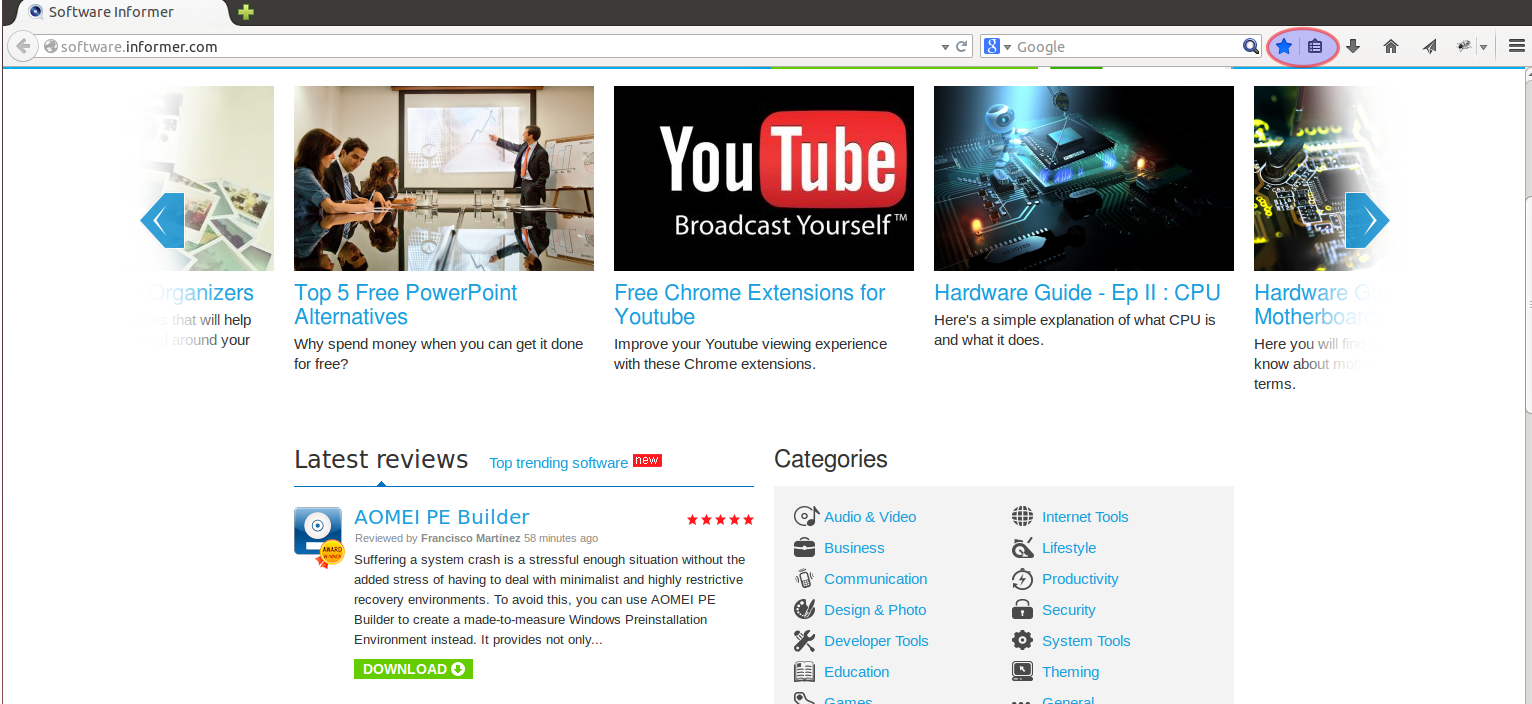The image size is (1532, 704).
Task: Open the AOMEI PE Builder review title
Action: point(442,517)
